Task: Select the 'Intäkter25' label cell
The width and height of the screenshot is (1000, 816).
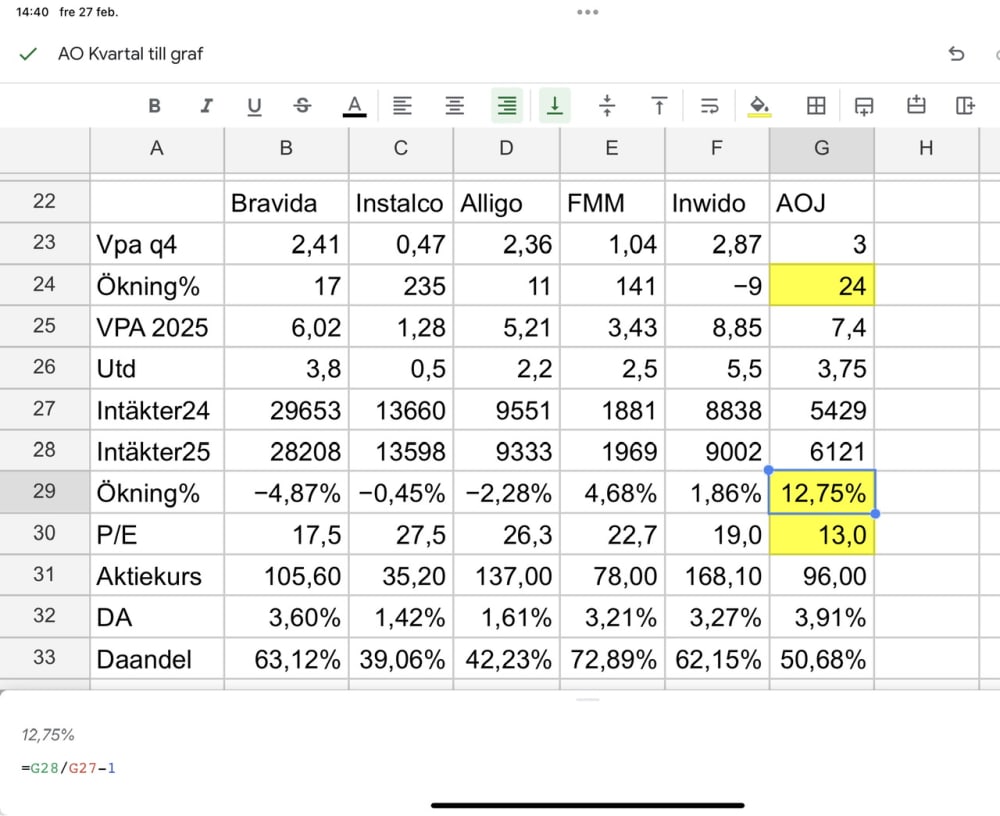Action: [x=157, y=451]
